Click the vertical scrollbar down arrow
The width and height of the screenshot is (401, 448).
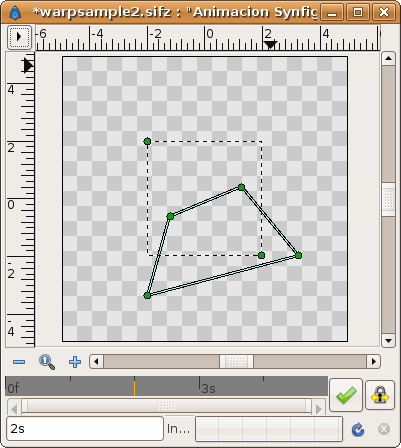(388, 341)
